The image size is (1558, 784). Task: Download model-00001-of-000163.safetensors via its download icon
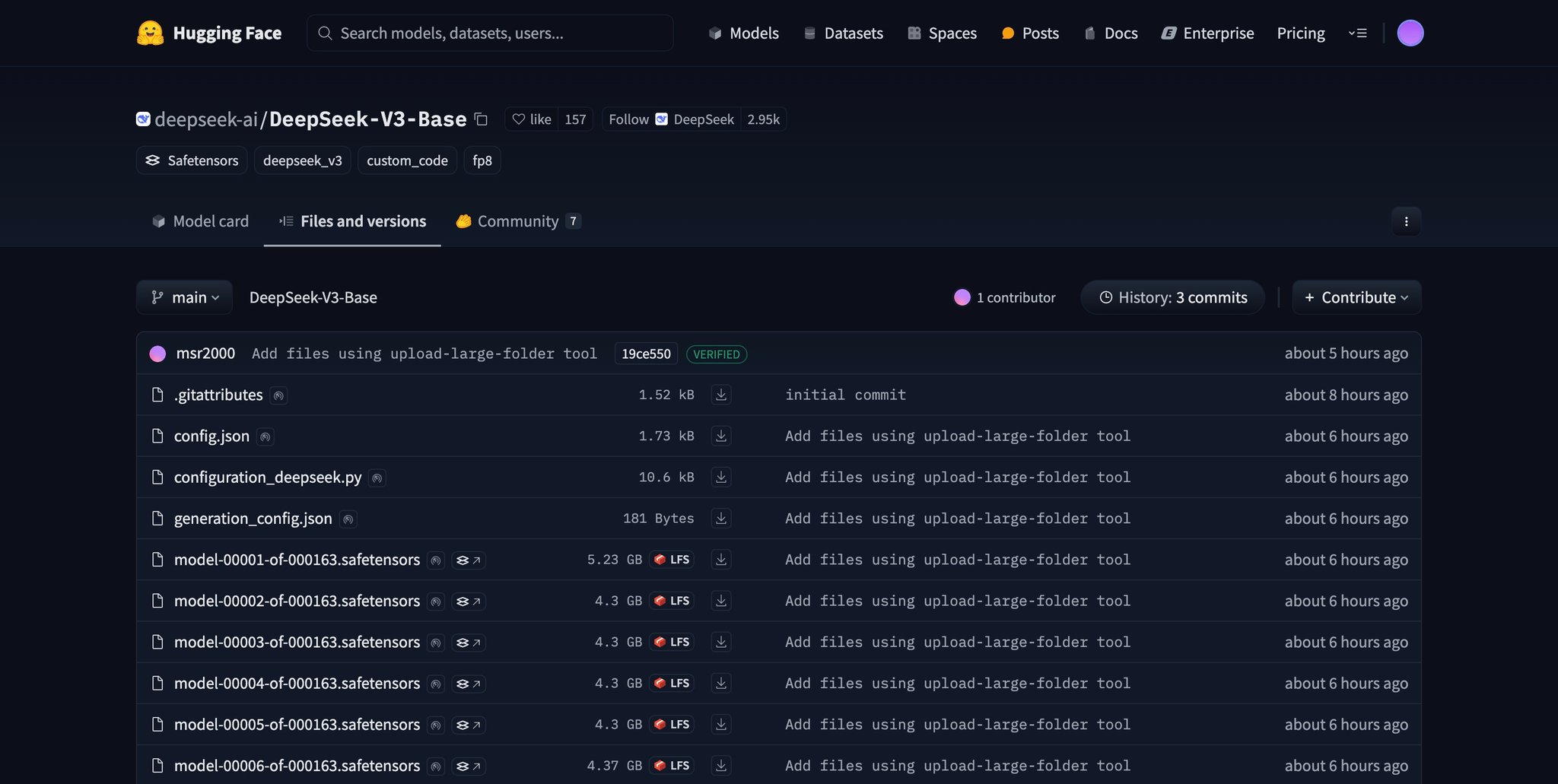[x=721, y=560]
